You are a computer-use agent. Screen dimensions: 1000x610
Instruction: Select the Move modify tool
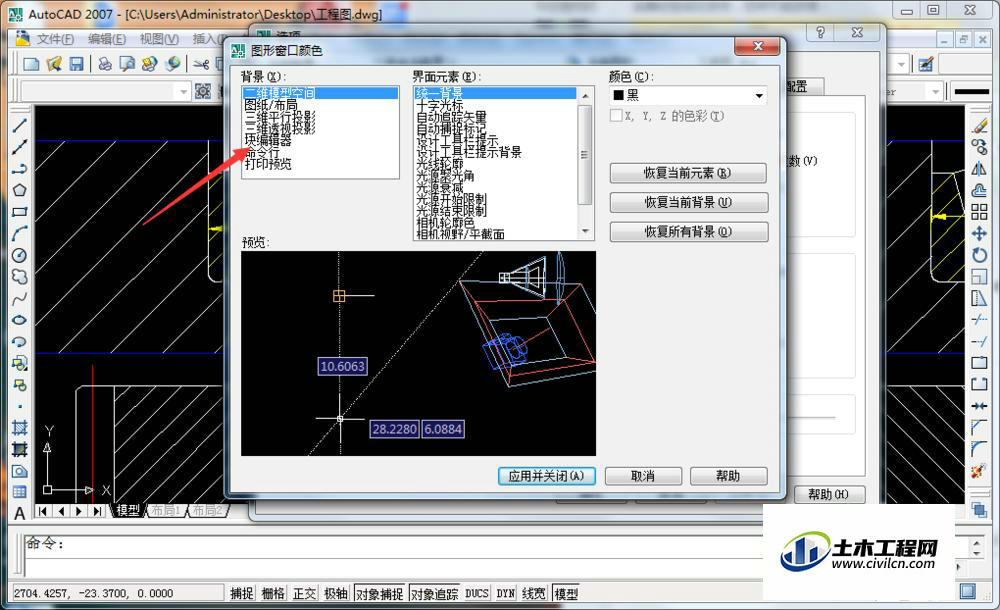[980, 234]
